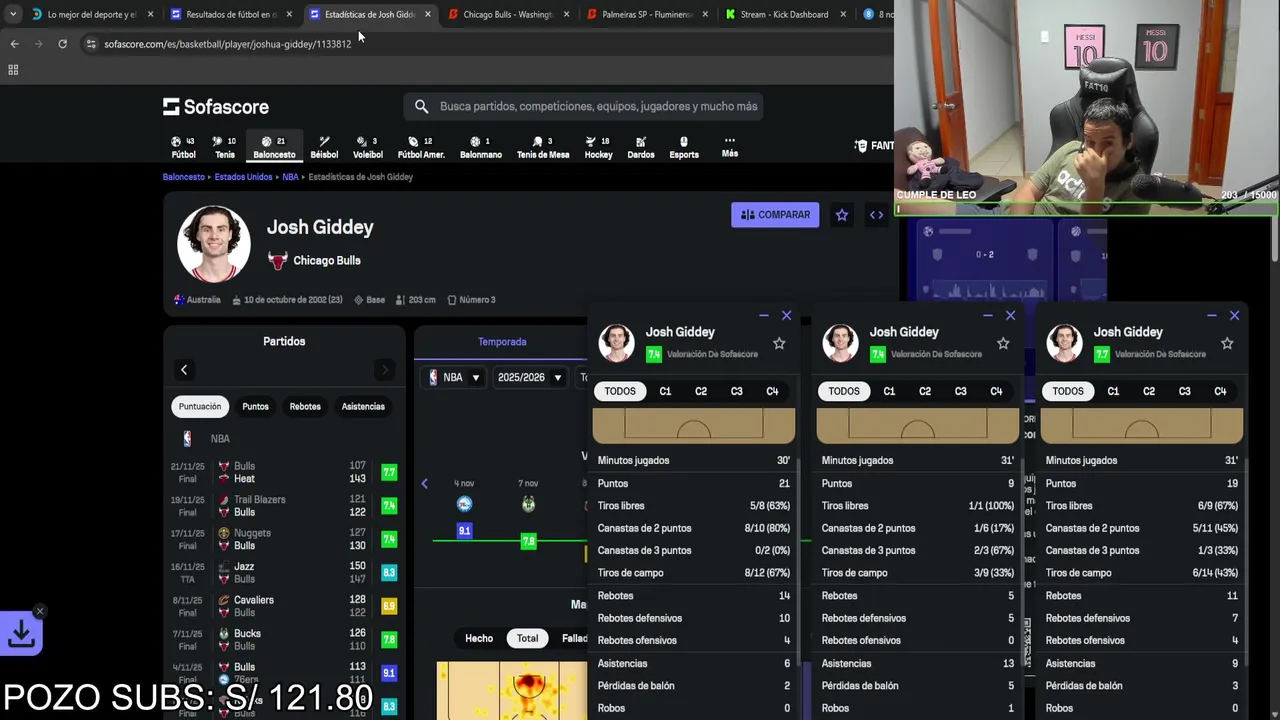Open the Nuggets vs Bulls match
Image resolution: width=1280 pixels, height=720 pixels.
click(285, 539)
